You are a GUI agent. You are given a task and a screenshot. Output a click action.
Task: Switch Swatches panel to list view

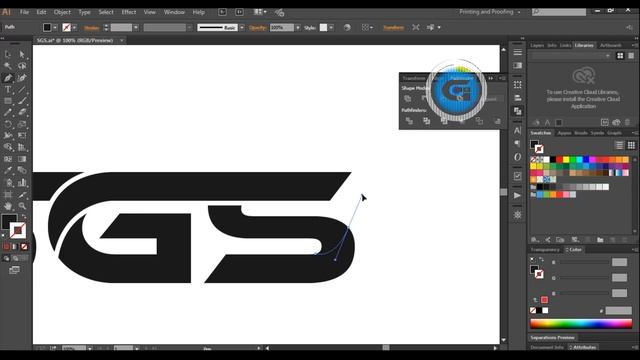point(620,145)
